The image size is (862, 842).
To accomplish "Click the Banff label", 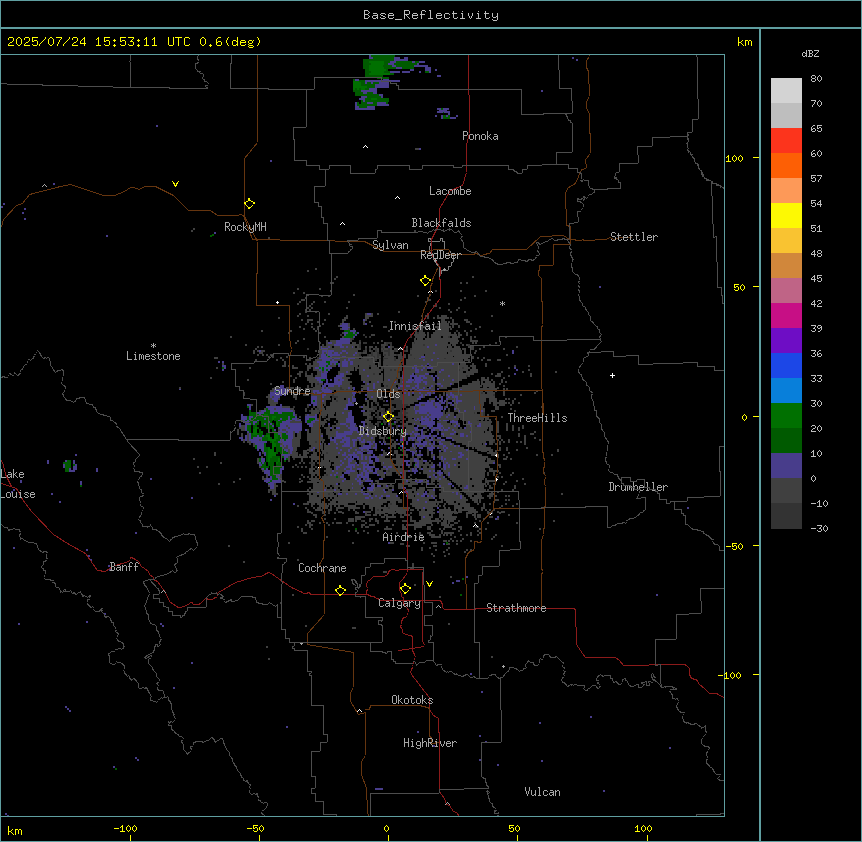I will click(124, 567).
